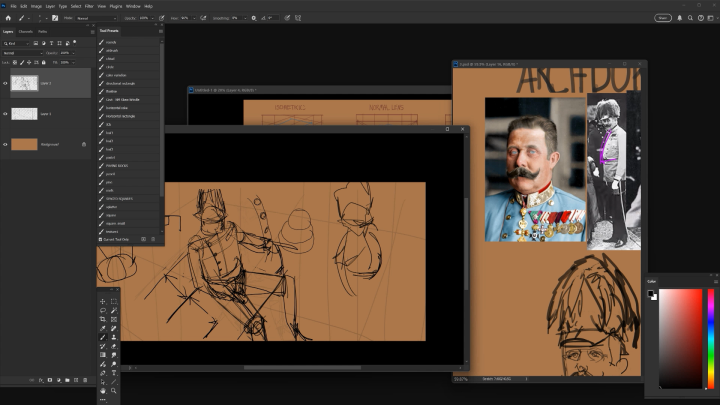The width and height of the screenshot is (720, 405).
Task: Select the Lasso tool
Action: tap(103, 310)
